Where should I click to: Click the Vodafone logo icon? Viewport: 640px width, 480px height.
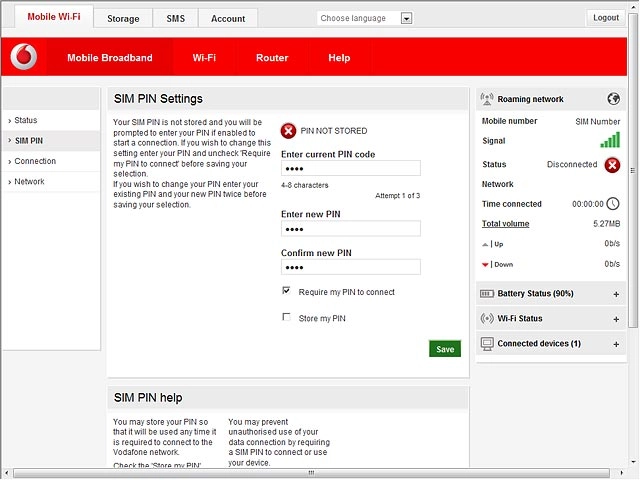coord(24,56)
